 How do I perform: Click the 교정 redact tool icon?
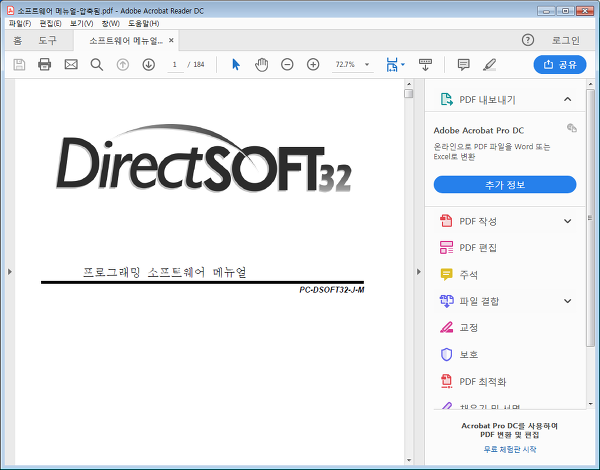[446, 327]
